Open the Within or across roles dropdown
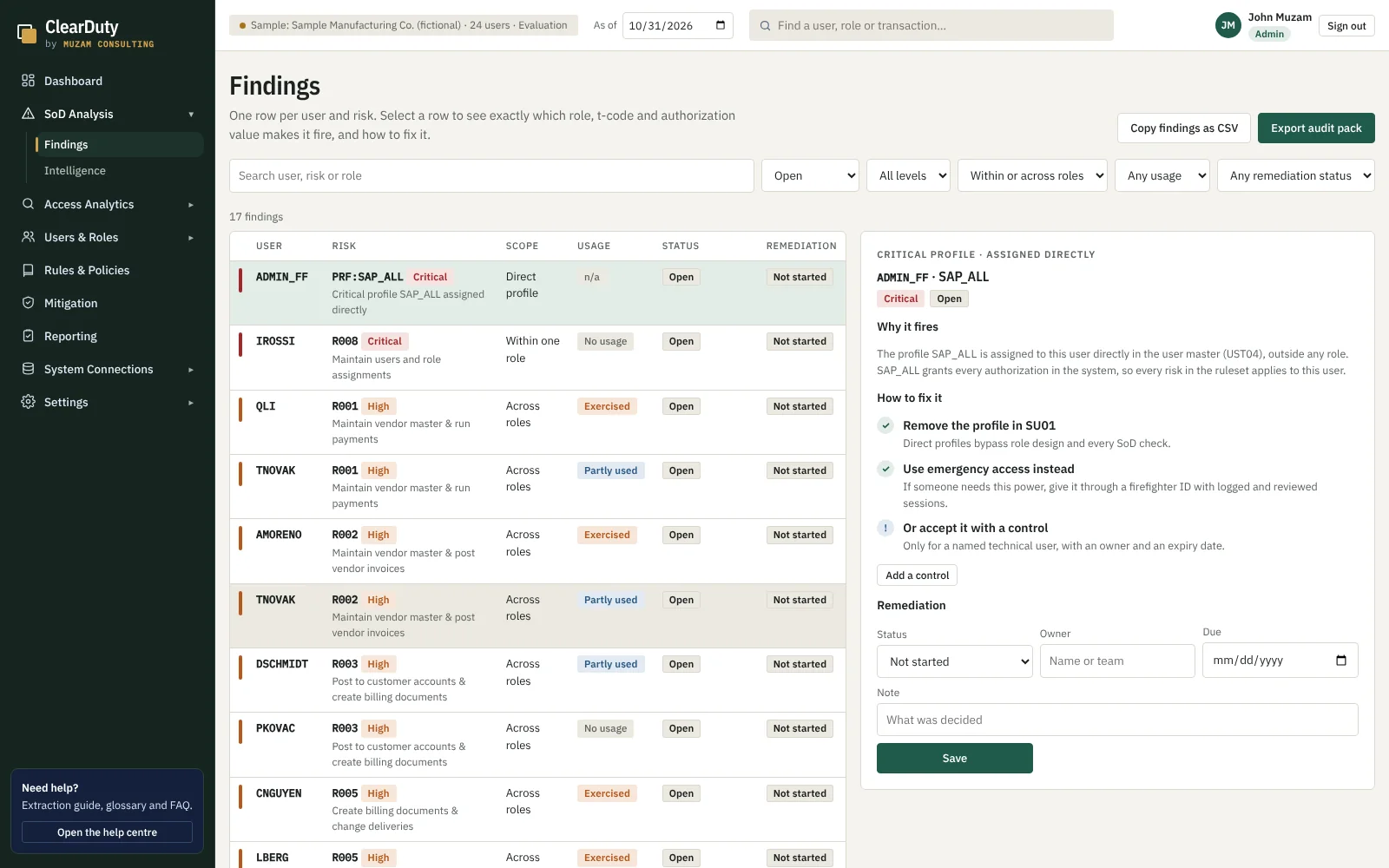Screen dimensions: 1389x868 1032,175
